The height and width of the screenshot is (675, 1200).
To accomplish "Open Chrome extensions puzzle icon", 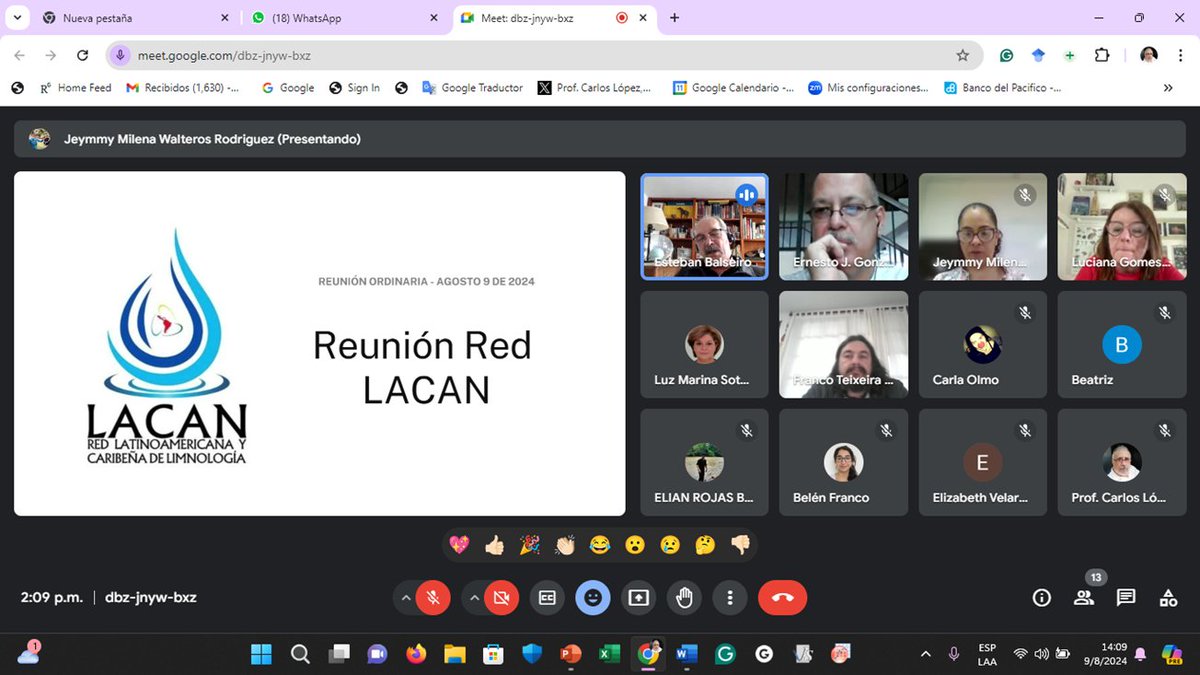I will tap(1102, 56).
